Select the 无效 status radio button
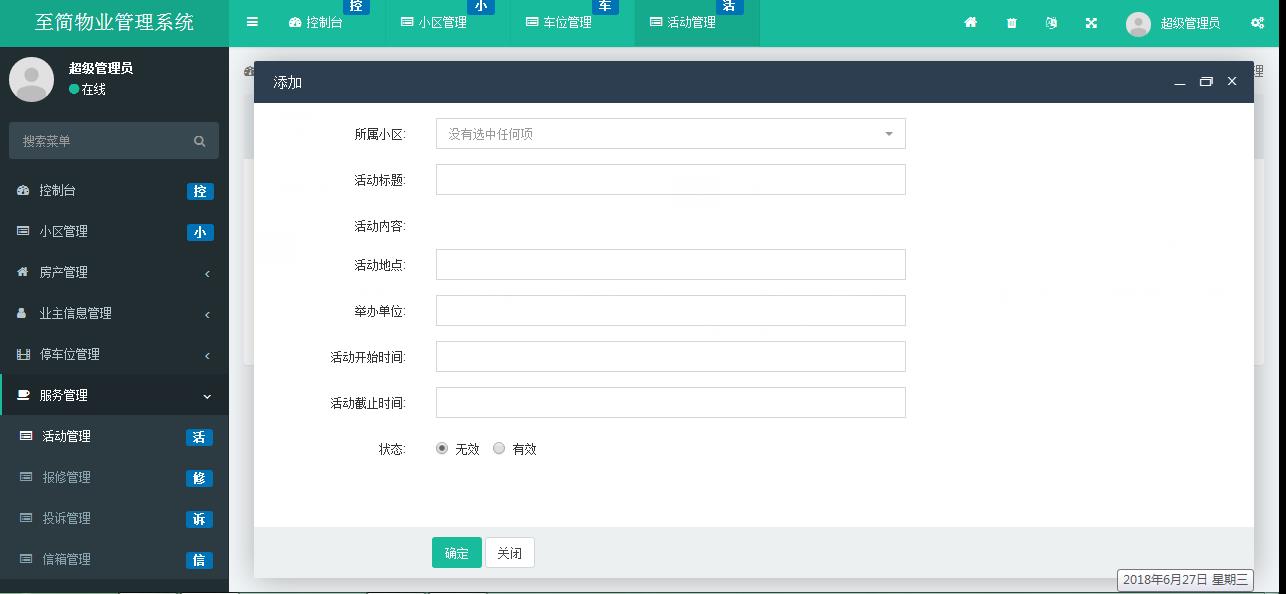This screenshot has width=1286, height=594. pyautogui.click(x=441, y=448)
